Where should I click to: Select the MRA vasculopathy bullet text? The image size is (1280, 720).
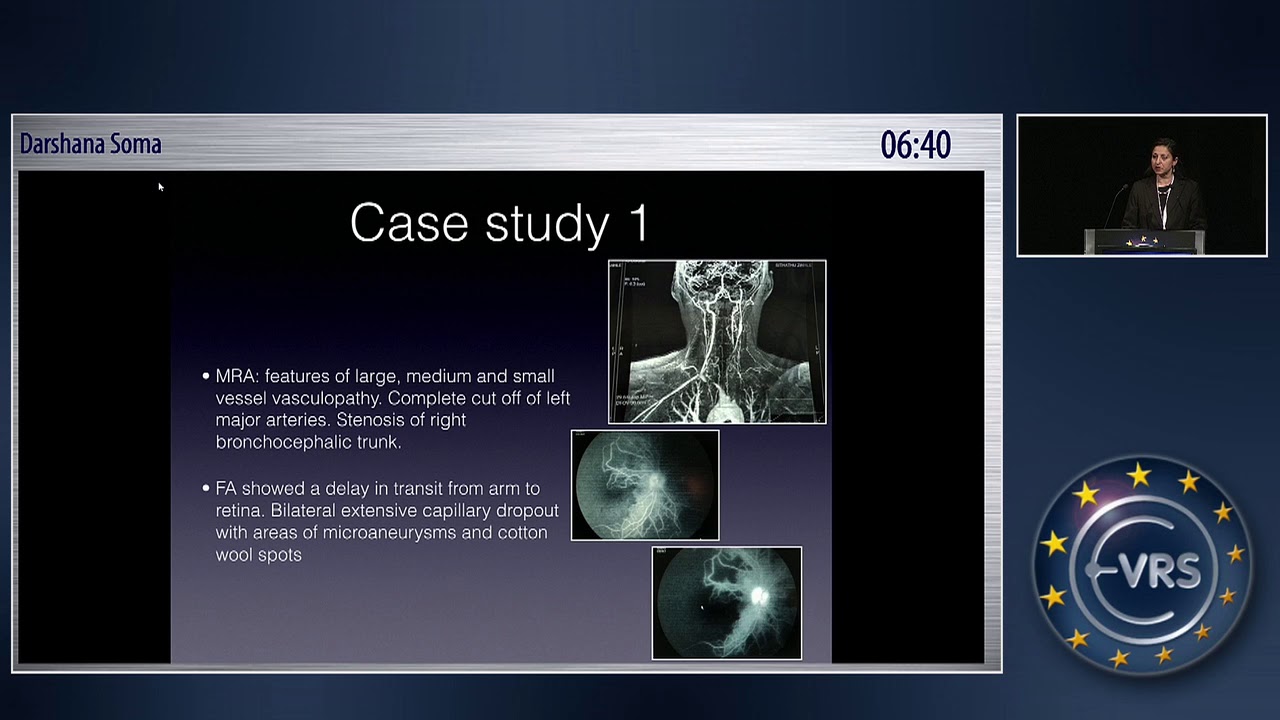[x=387, y=409]
